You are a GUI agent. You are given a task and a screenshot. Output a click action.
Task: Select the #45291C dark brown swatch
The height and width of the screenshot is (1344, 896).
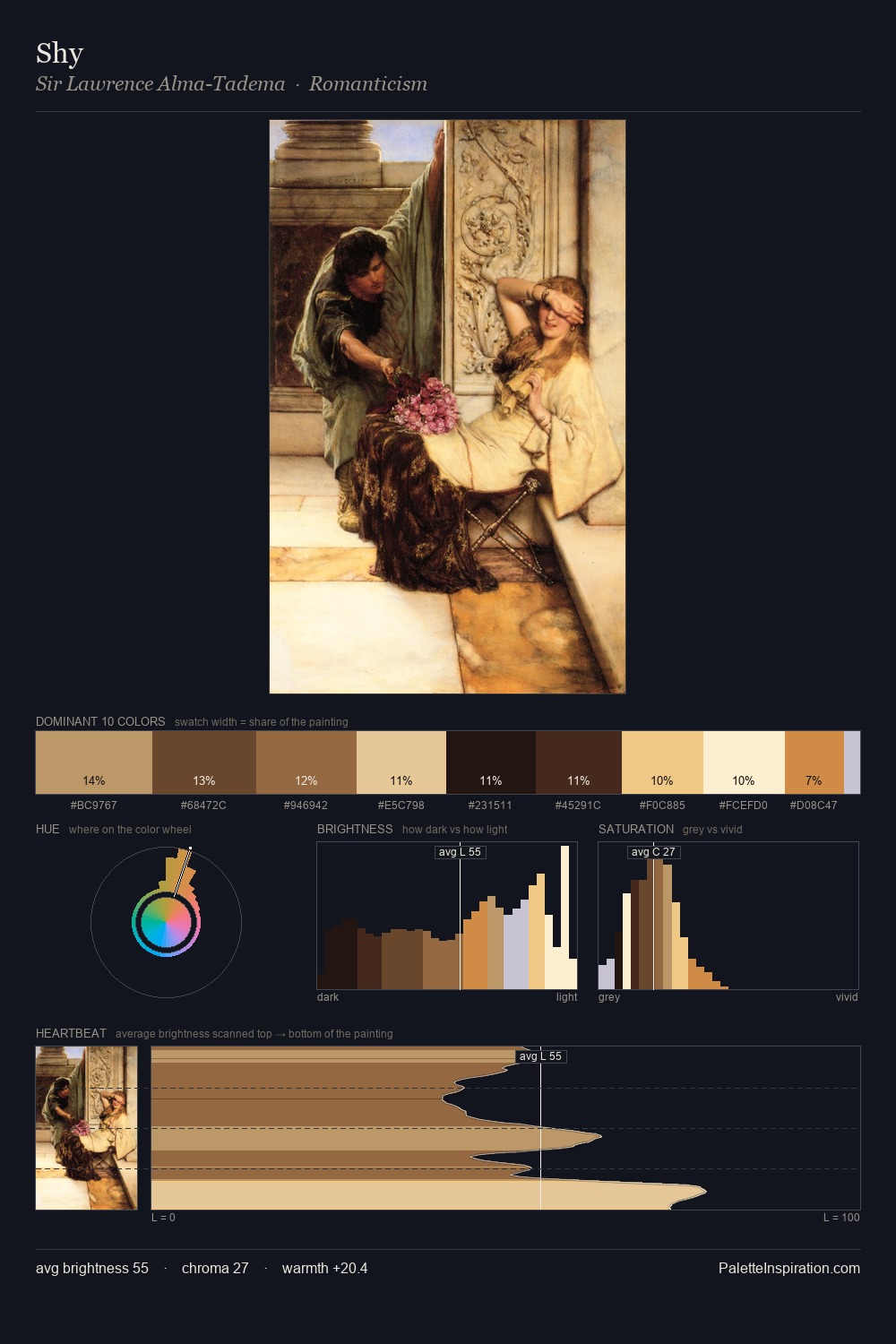[579, 762]
